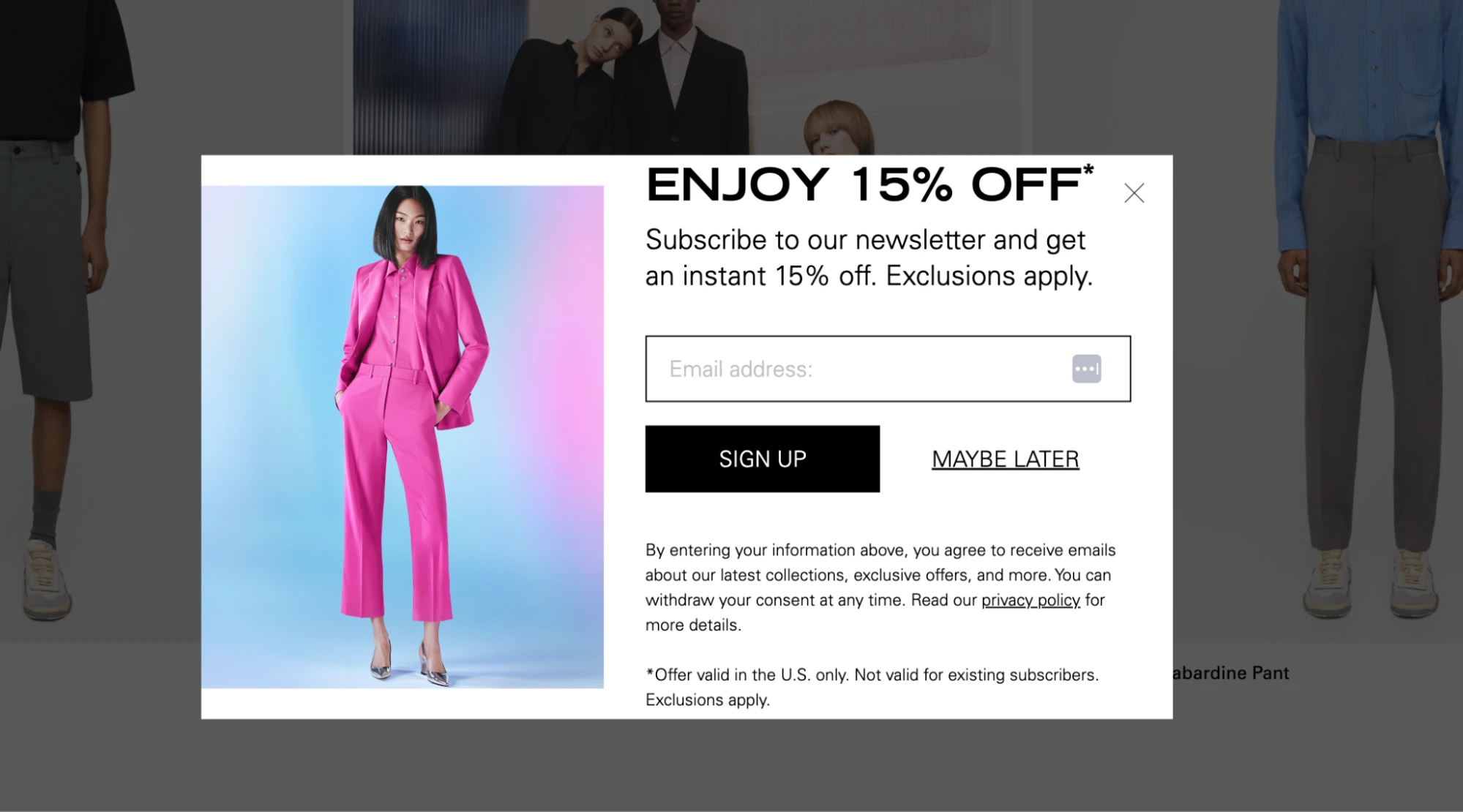Click the U.S. only offer footnote
Viewport: 1463px width, 812px height.
pos(872,687)
